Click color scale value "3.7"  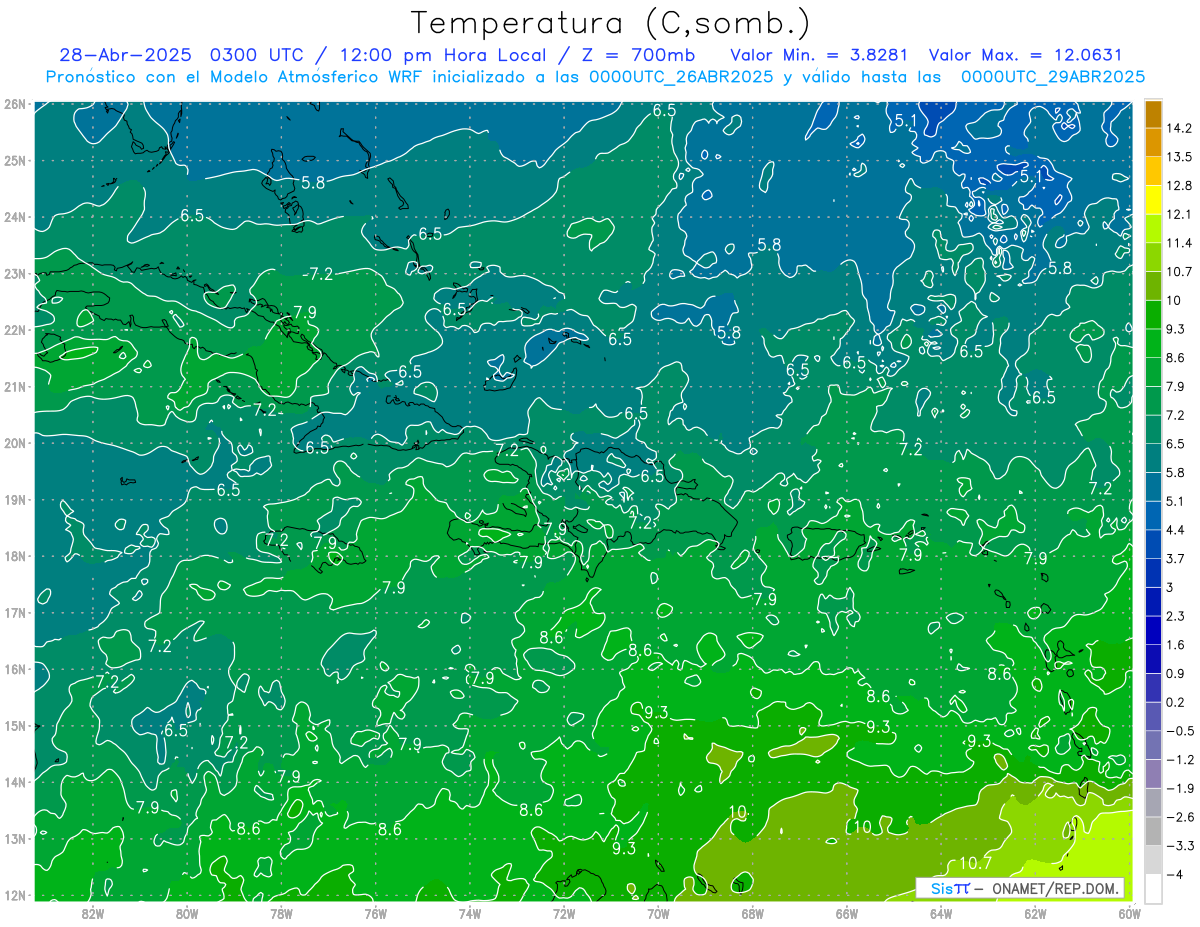(1175, 558)
